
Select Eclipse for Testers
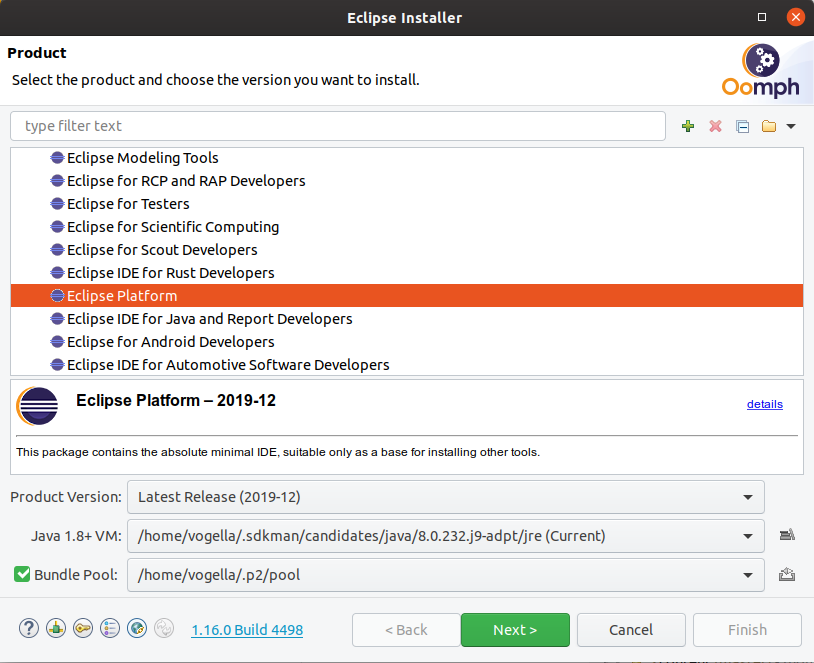(x=406, y=204)
